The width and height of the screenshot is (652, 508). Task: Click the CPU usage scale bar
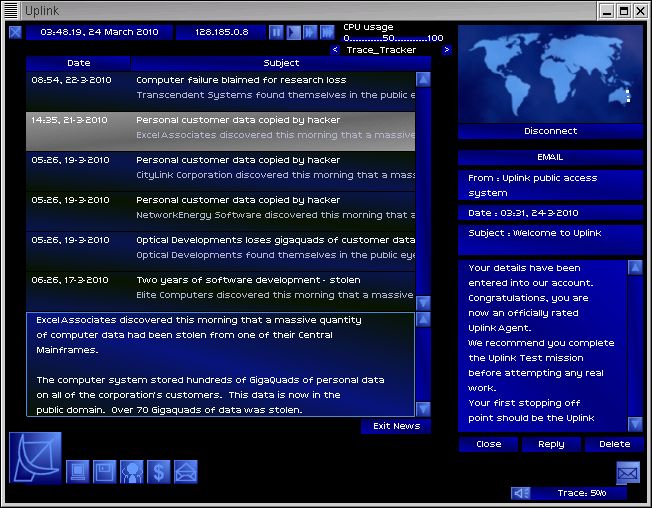(x=393, y=38)
